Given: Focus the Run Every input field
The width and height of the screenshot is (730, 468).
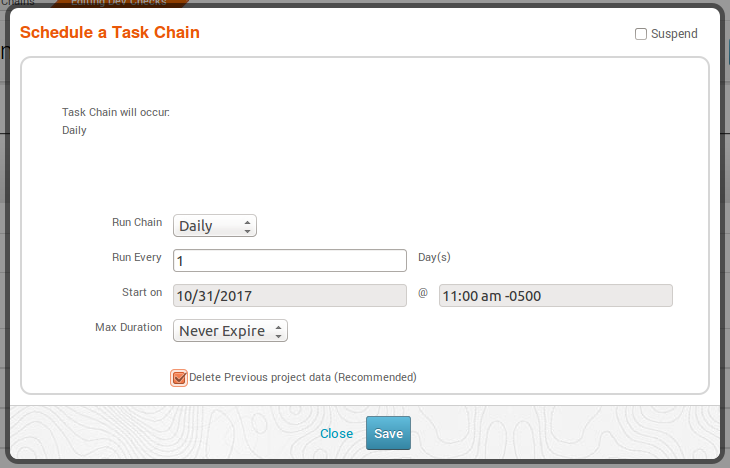Looking at the screenshot, I should point(290,261).
